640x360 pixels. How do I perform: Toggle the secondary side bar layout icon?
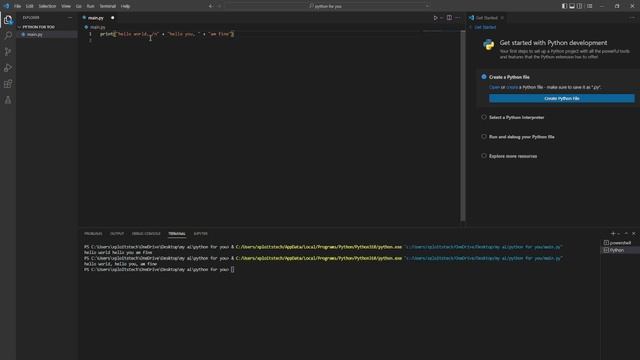pyautogui.click(x=580, y=6)
